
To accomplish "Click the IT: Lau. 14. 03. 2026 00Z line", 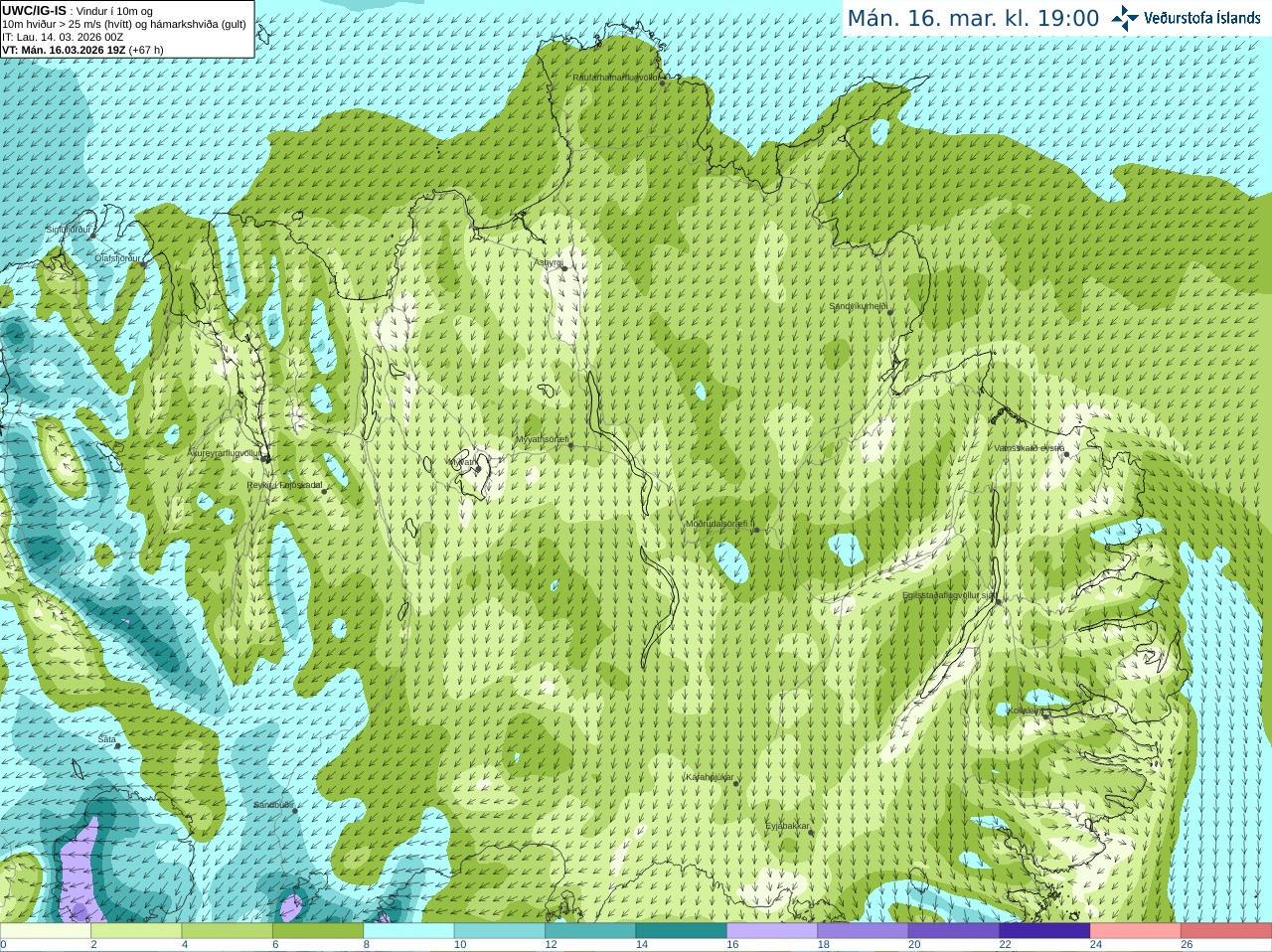I will click(x=63, y=37).
